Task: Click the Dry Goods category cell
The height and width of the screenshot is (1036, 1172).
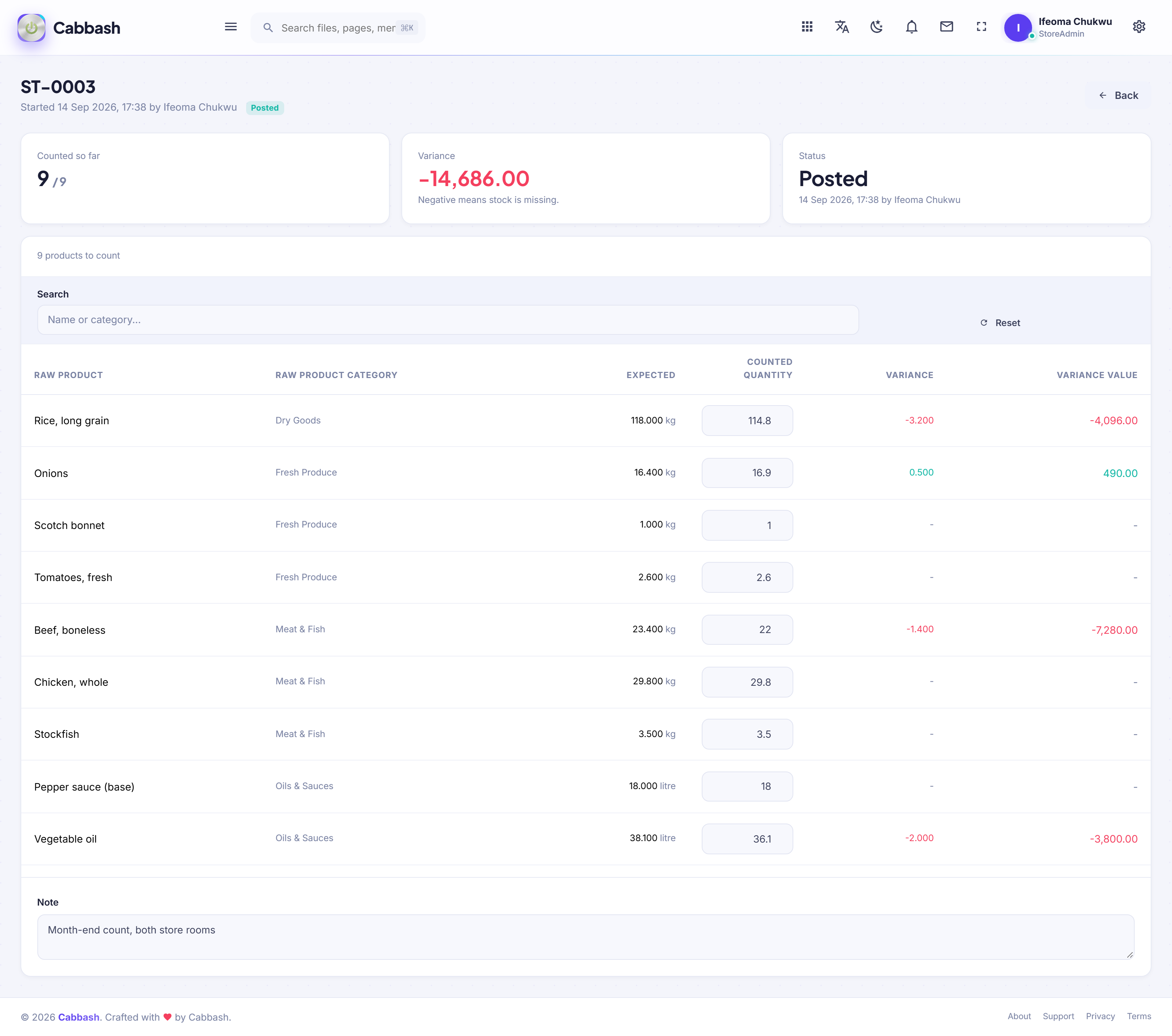Action: (298, 421)
